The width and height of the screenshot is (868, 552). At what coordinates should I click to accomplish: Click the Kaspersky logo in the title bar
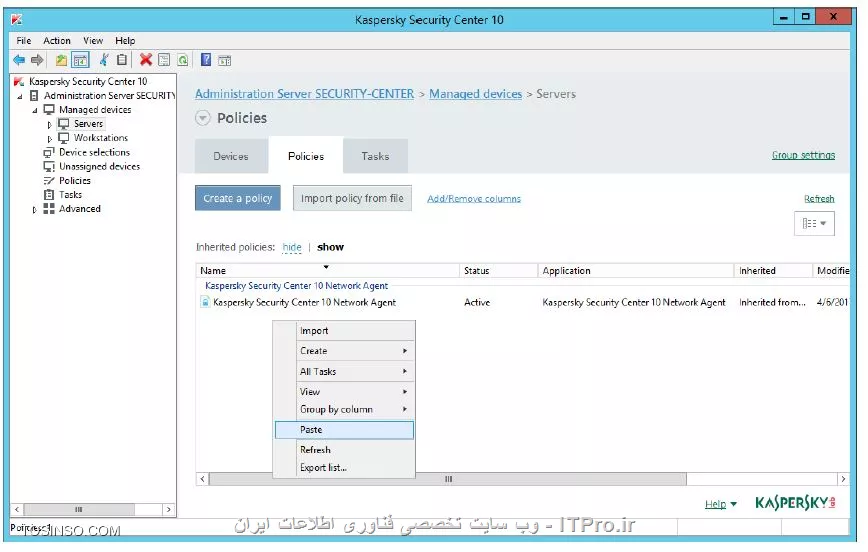[17, 19]
